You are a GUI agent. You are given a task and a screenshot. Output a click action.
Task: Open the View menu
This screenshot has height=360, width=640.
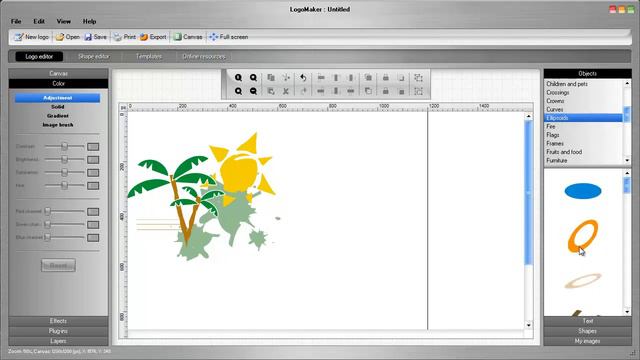coord(63,21)
